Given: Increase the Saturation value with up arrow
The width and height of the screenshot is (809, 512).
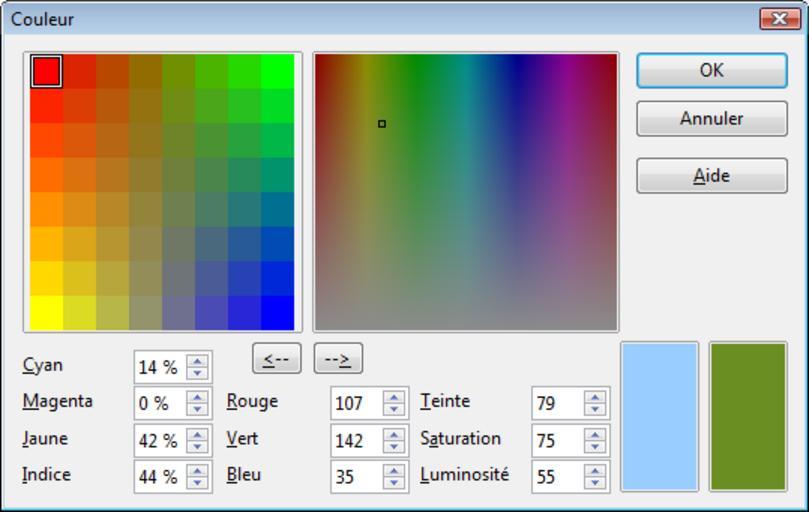Looking at the screenshot, I should pos(596,434).
